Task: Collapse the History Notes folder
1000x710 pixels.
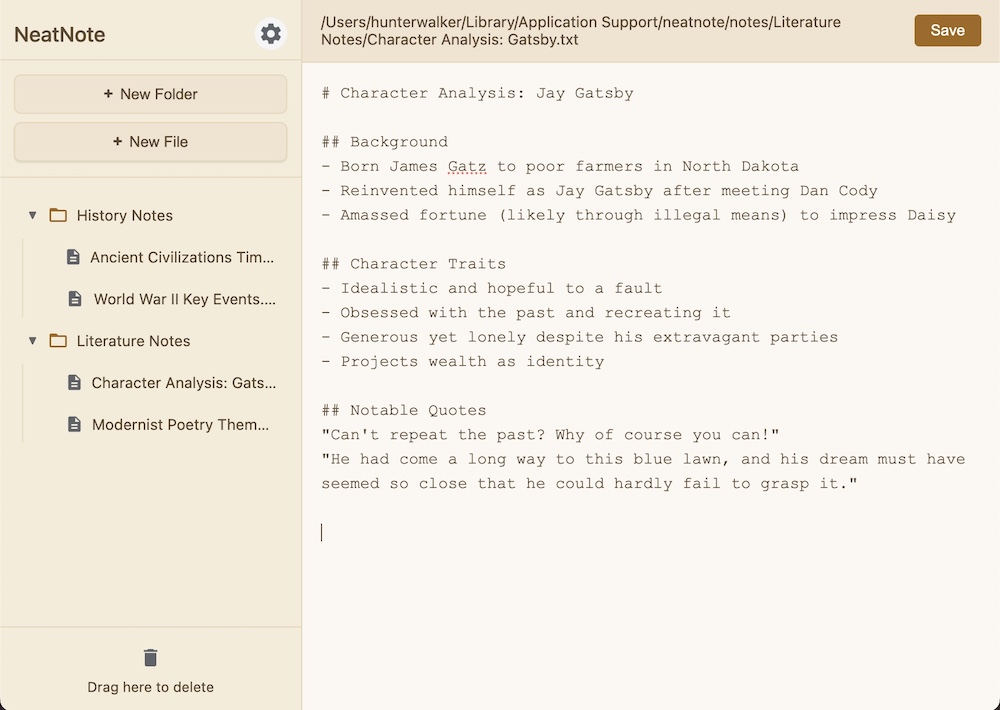Action: tap(32, 215)
